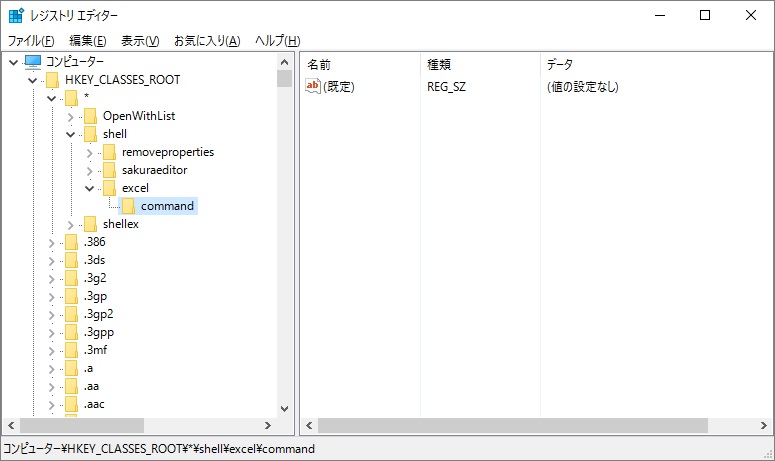
Task: Click the コンピューター monitor icon
Action: [33, 62]
